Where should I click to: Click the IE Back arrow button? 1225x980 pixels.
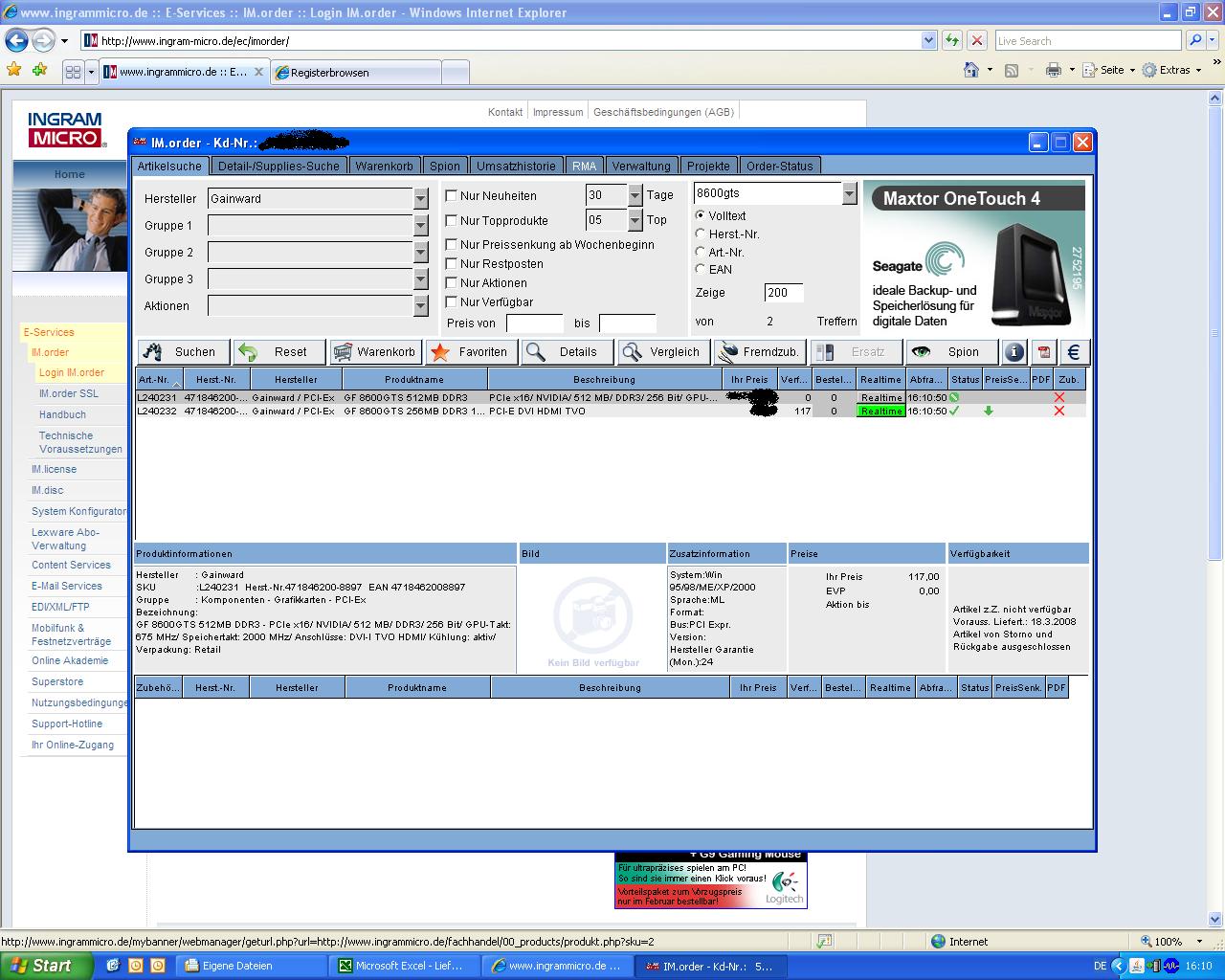(16, 40)
